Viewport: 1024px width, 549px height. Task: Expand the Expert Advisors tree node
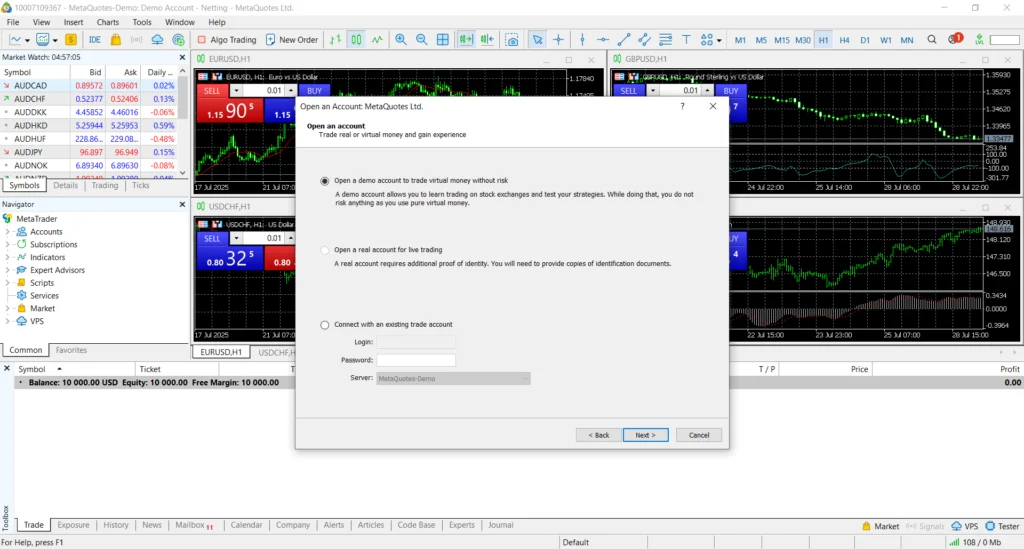click(x=8, y=270)
